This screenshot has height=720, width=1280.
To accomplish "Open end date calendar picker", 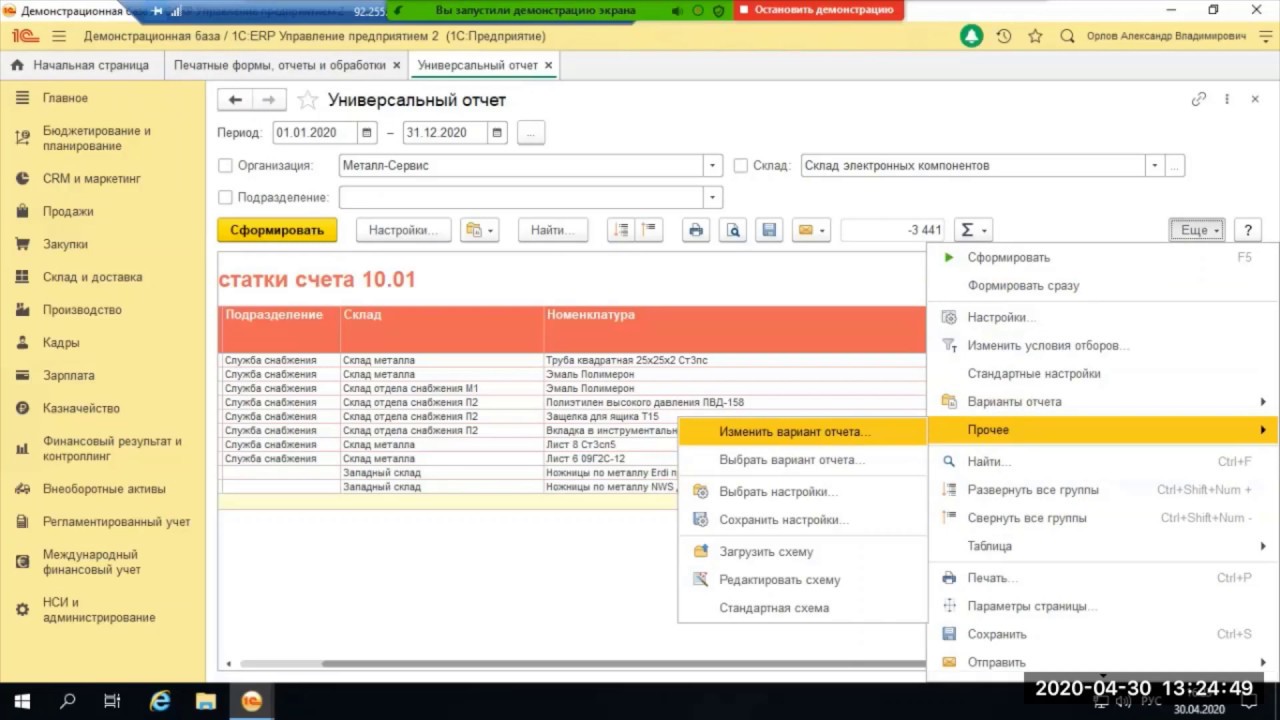I will tap(497, 132).
